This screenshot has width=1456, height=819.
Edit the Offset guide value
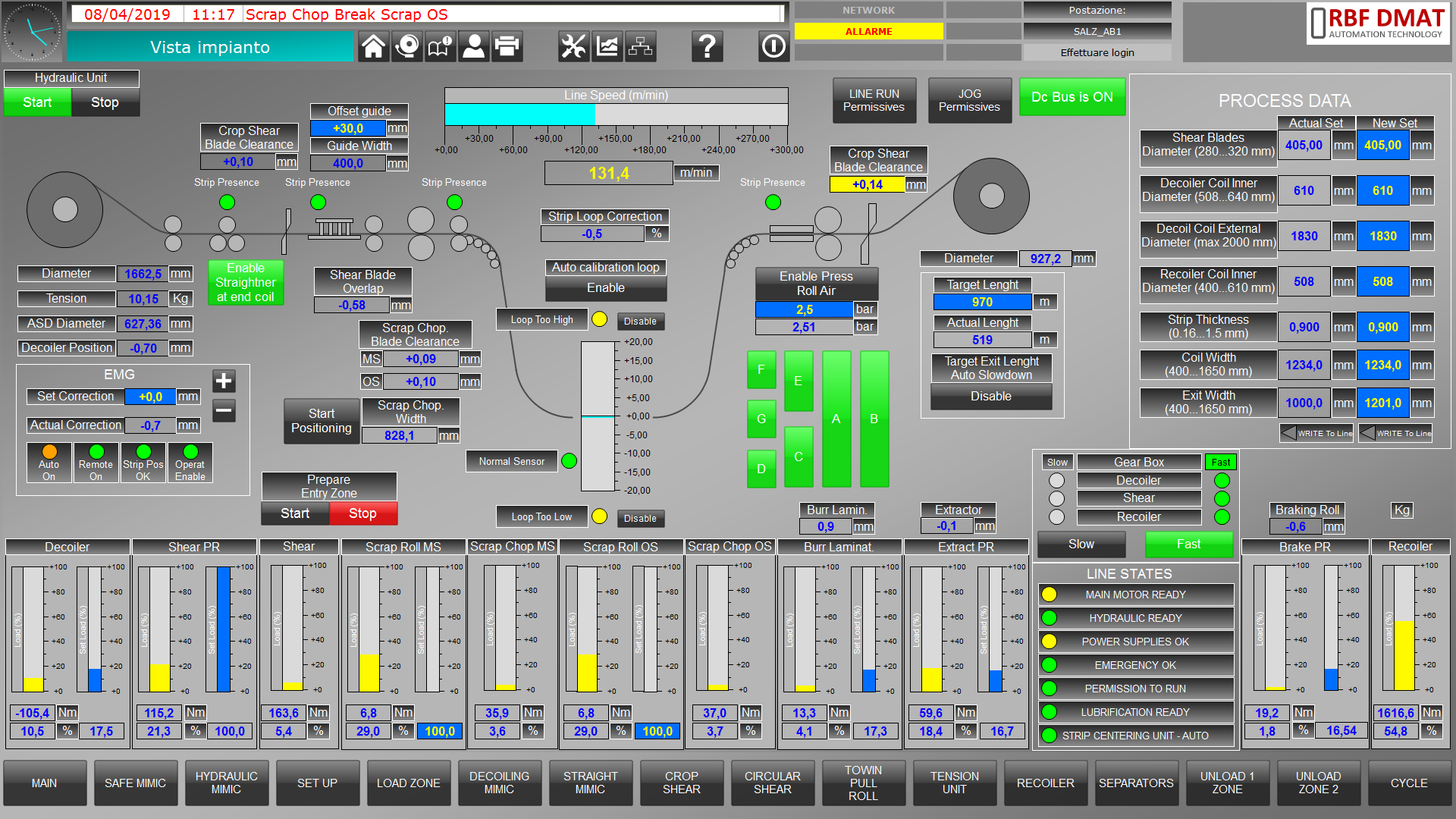(348, 128)
